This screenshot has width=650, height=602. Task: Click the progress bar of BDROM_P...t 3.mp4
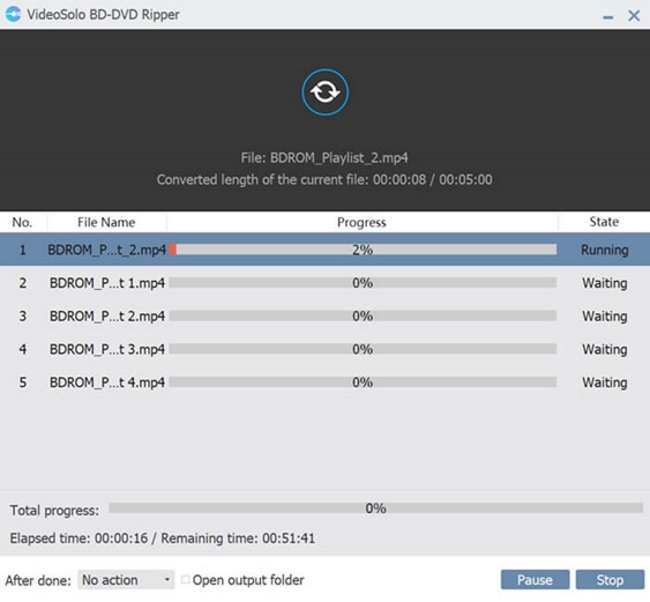(363, 349)
